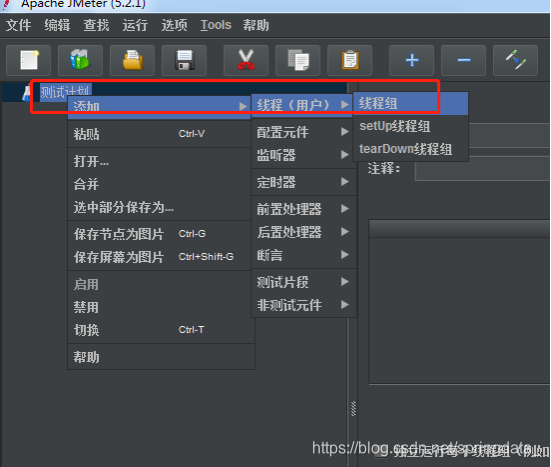Click the Copy pages icon
This screenshot has height=467, width=551.
298,60
